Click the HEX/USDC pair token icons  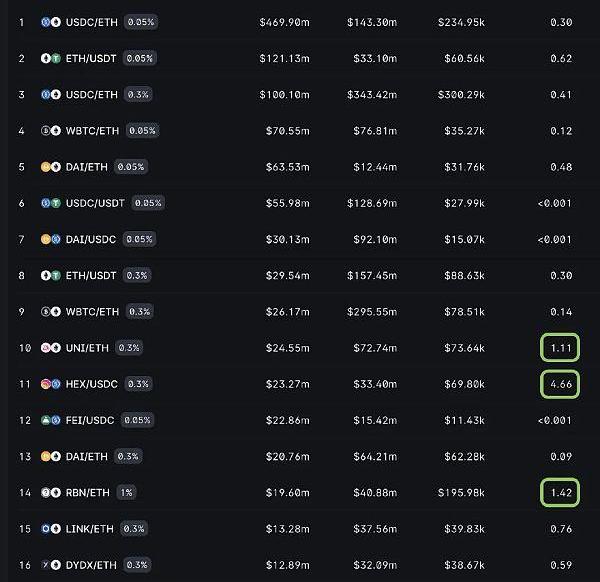[x=49, y=383]
